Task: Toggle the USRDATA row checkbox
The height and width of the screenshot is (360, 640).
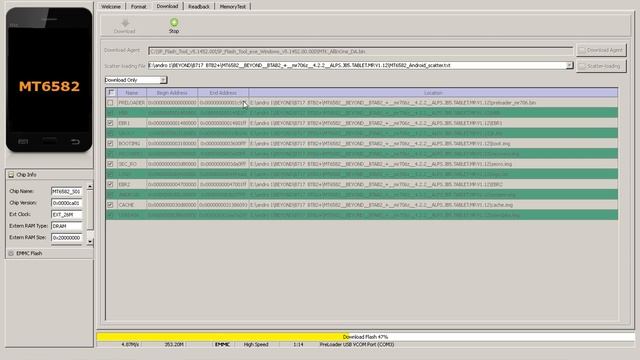Action: [x=110, y=215]
